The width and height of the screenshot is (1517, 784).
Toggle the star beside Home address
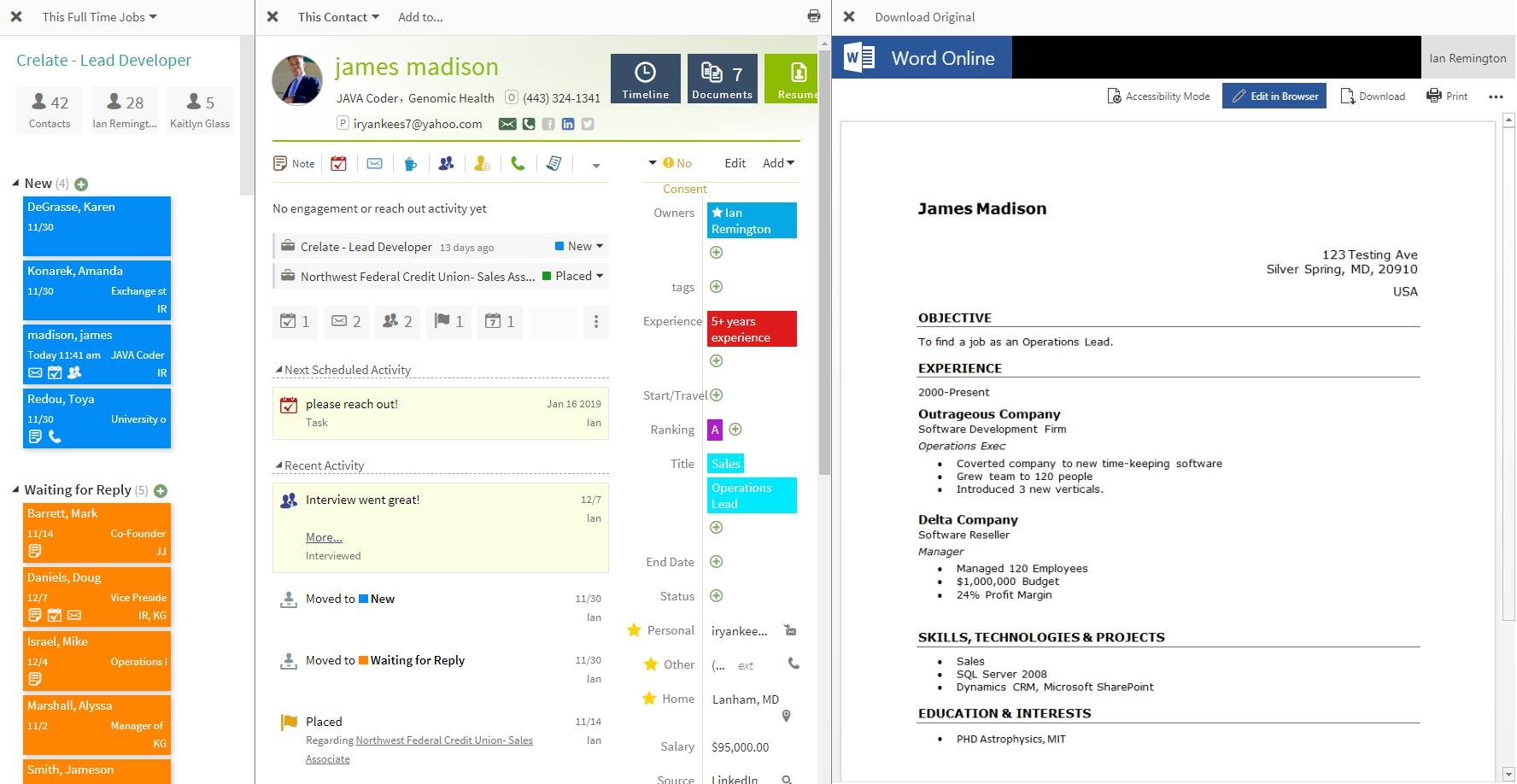(x=649, y=699)
